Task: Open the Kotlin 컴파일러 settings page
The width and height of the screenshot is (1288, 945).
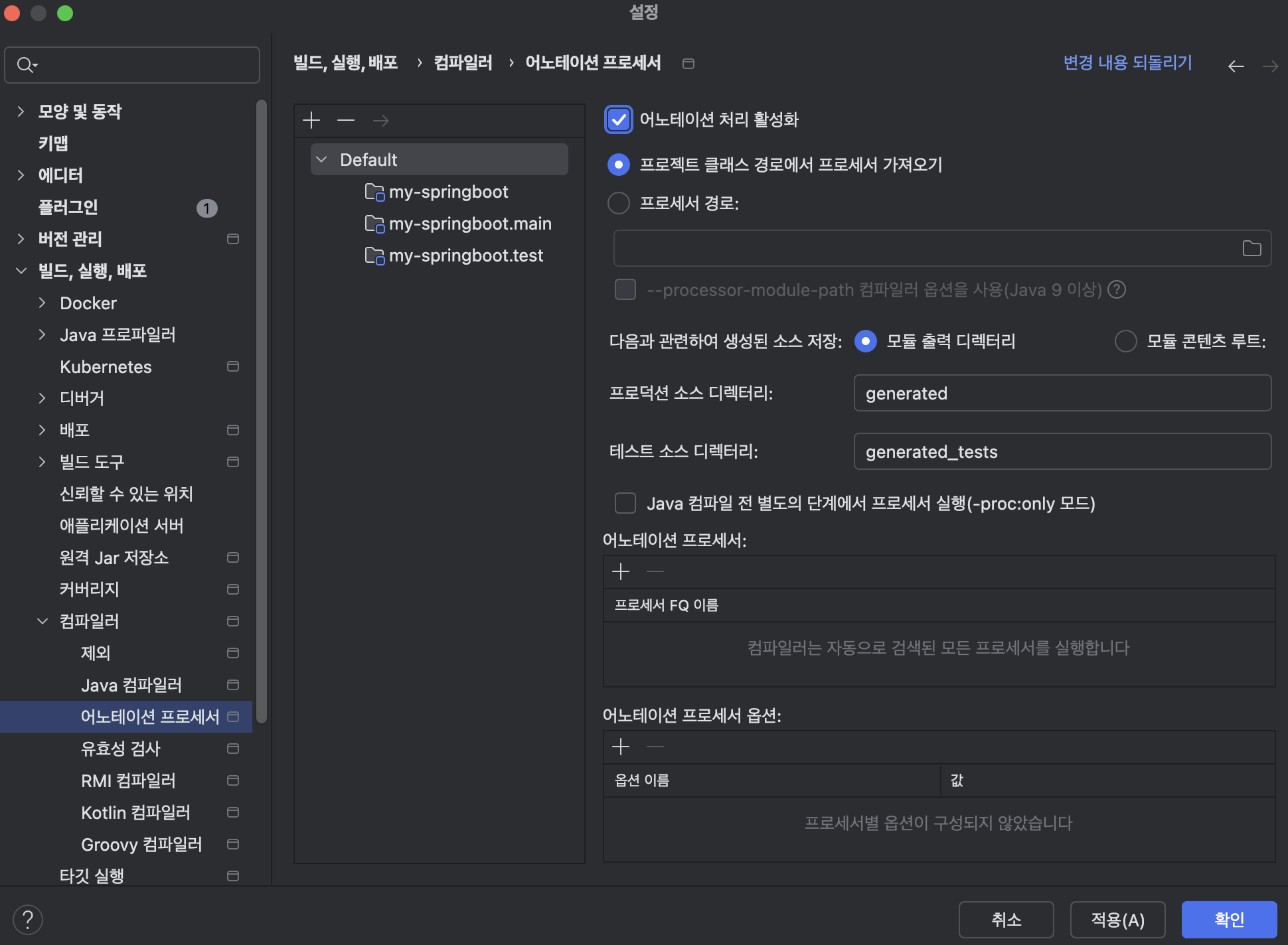Action: [x=135, y=812]
